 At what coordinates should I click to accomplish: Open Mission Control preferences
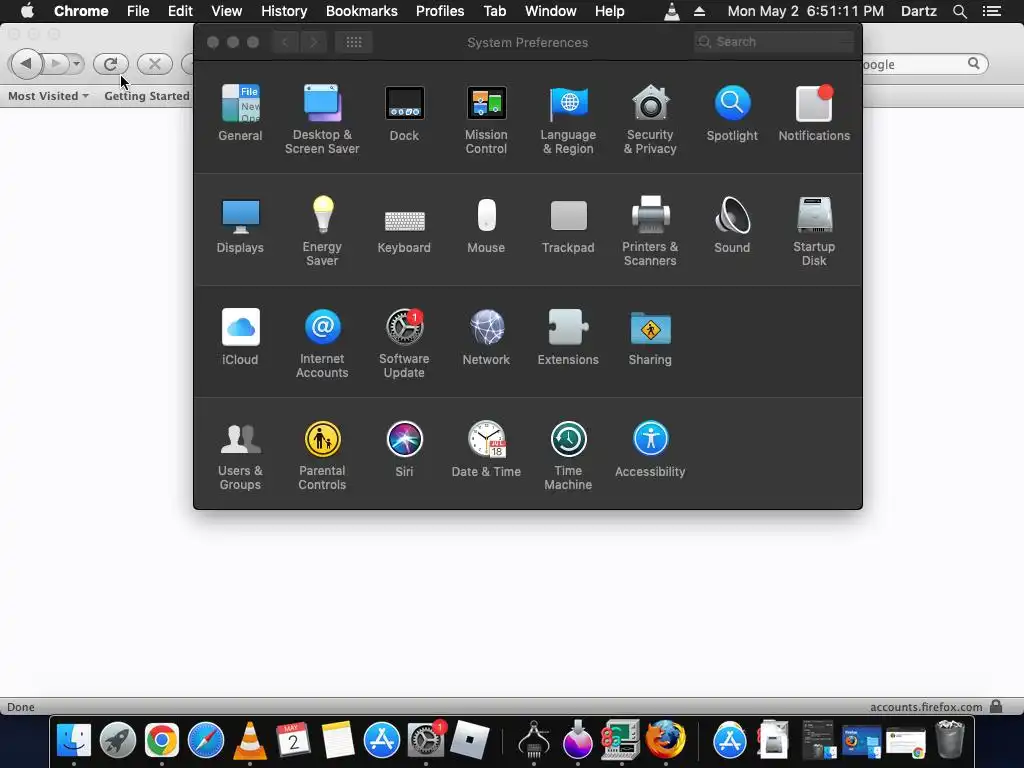(x=486, y=119)
